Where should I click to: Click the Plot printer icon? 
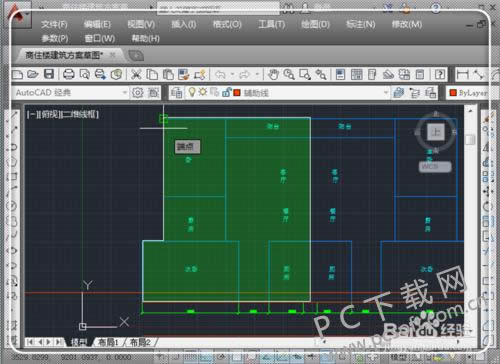tap(69, 74)
